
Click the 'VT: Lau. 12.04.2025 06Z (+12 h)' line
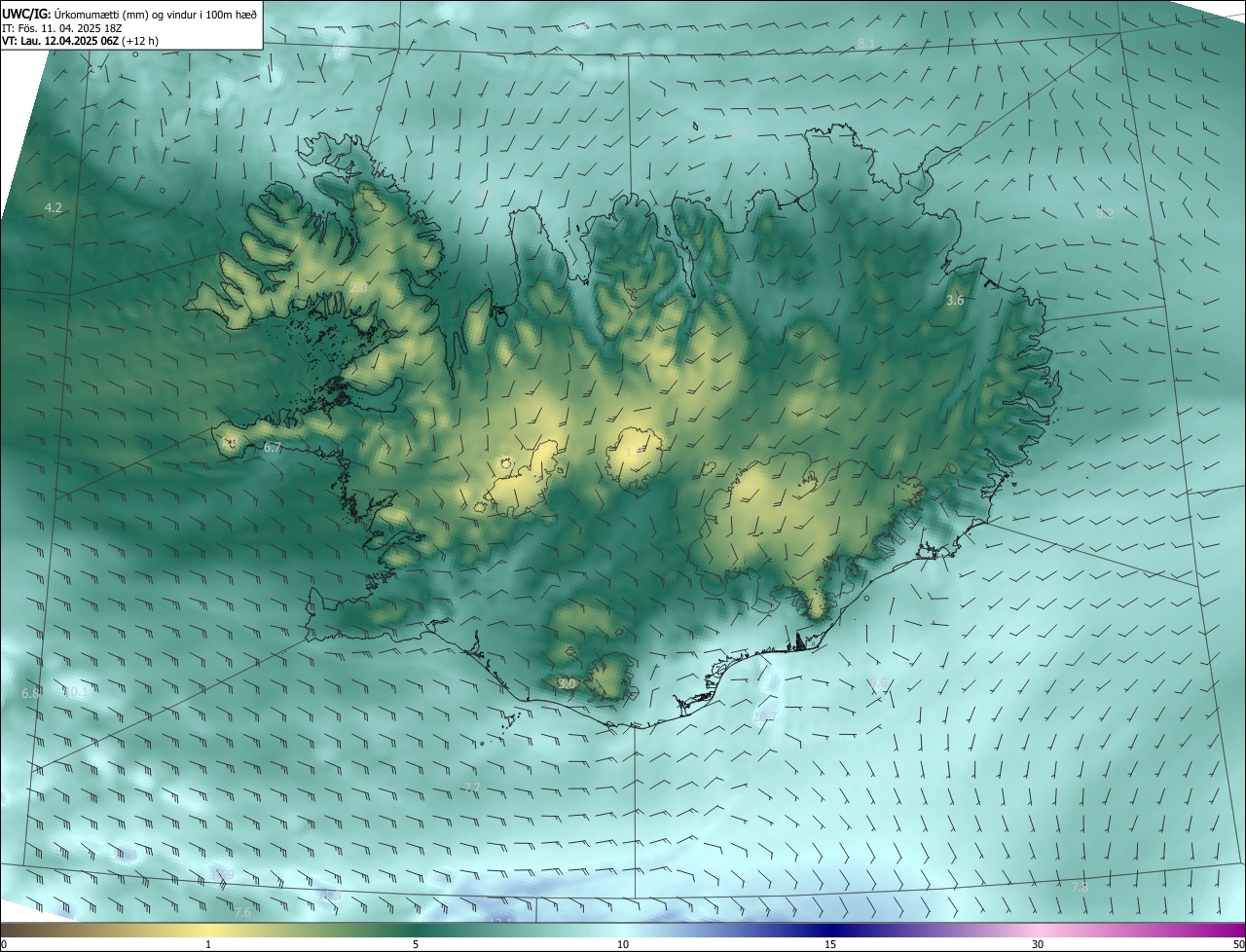80,41
